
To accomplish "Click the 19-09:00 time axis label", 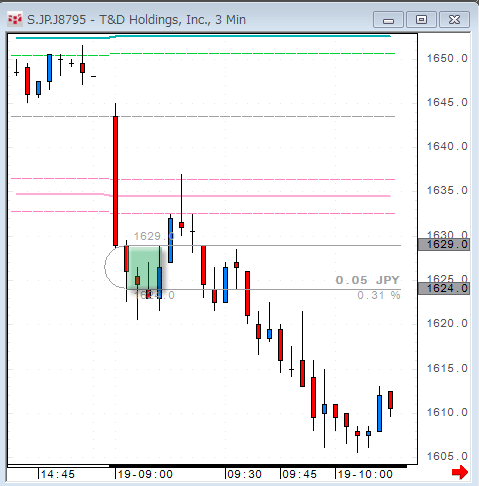I will (145, 474).
